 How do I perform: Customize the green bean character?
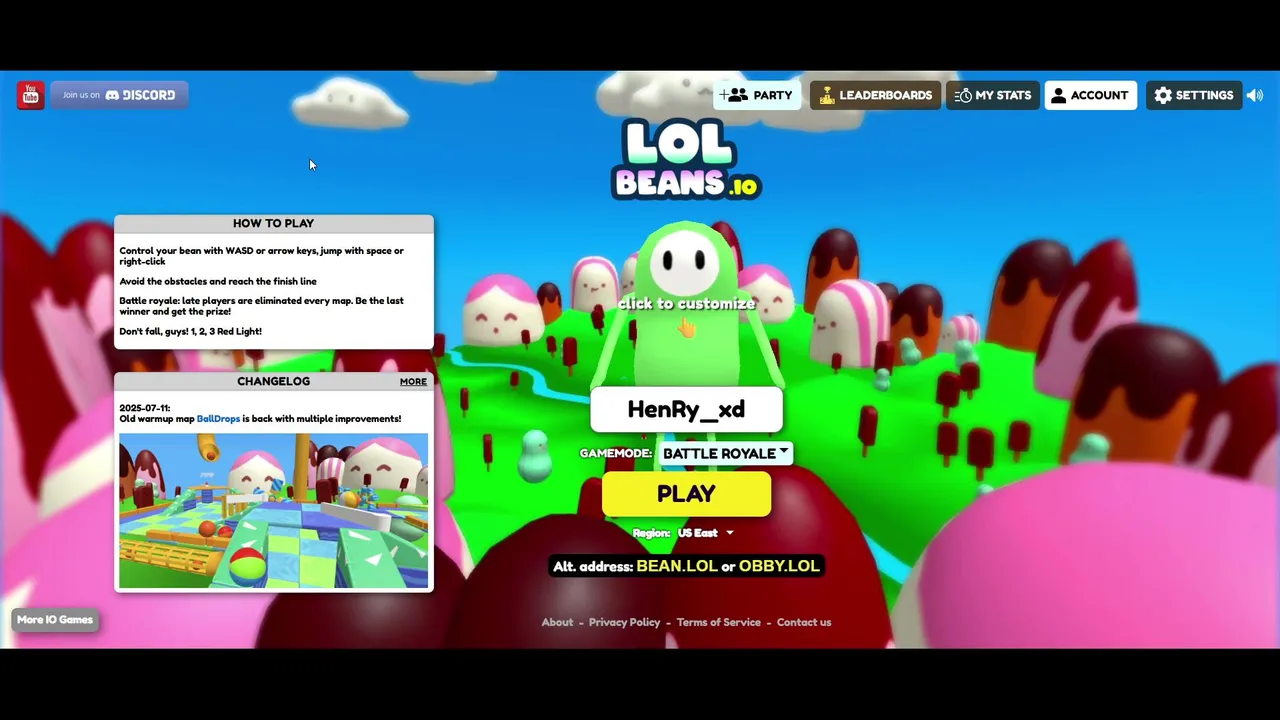686,303
